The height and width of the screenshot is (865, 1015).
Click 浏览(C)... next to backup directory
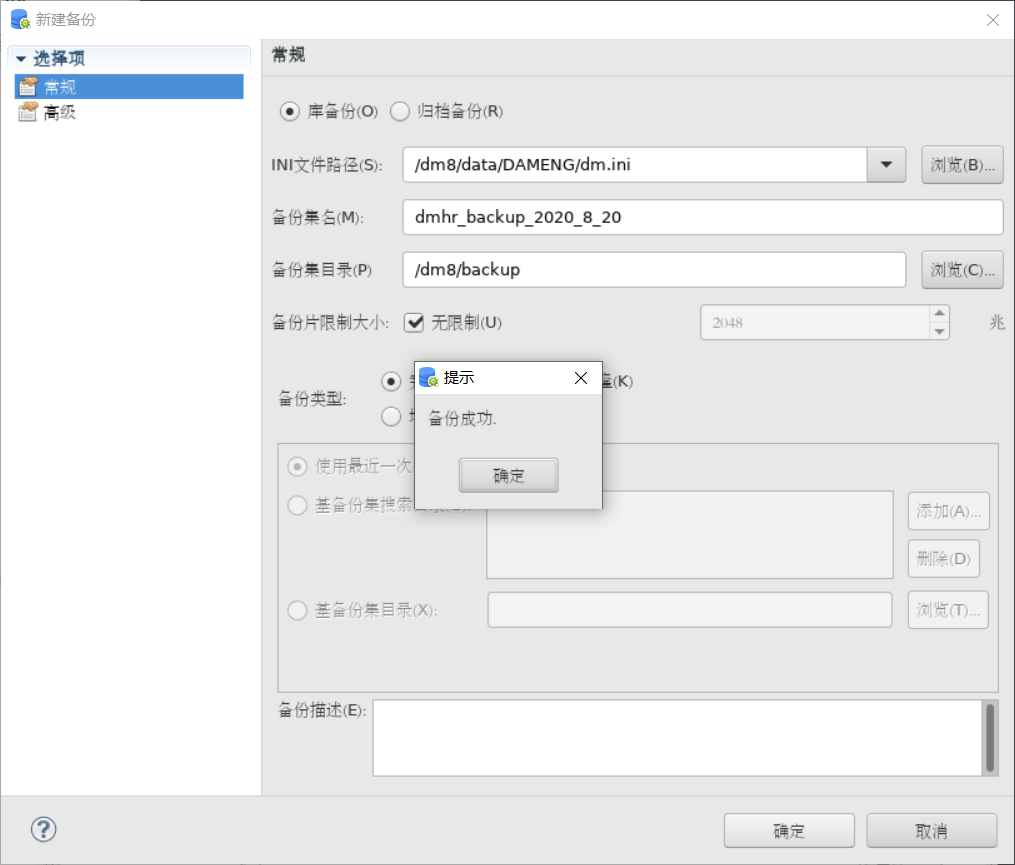(962, 269)
